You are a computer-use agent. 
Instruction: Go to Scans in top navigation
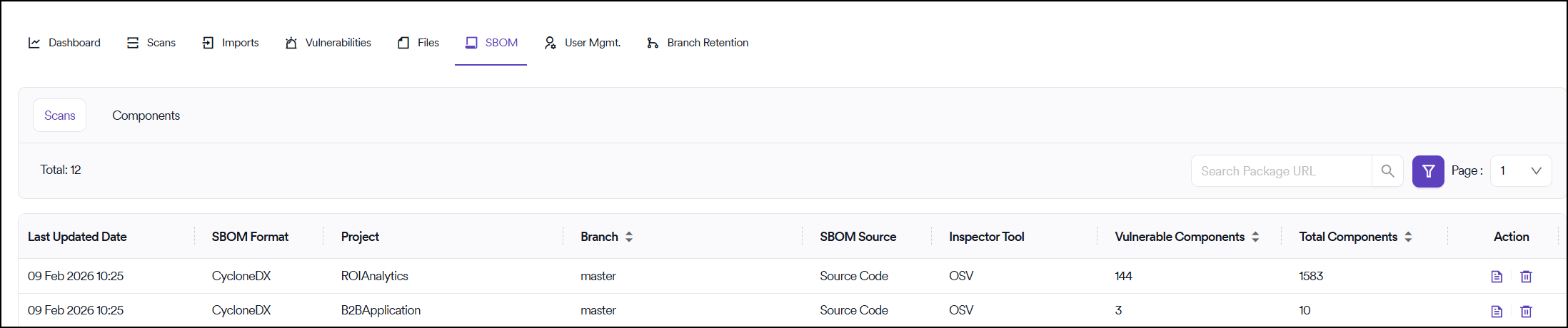point(151,43)
